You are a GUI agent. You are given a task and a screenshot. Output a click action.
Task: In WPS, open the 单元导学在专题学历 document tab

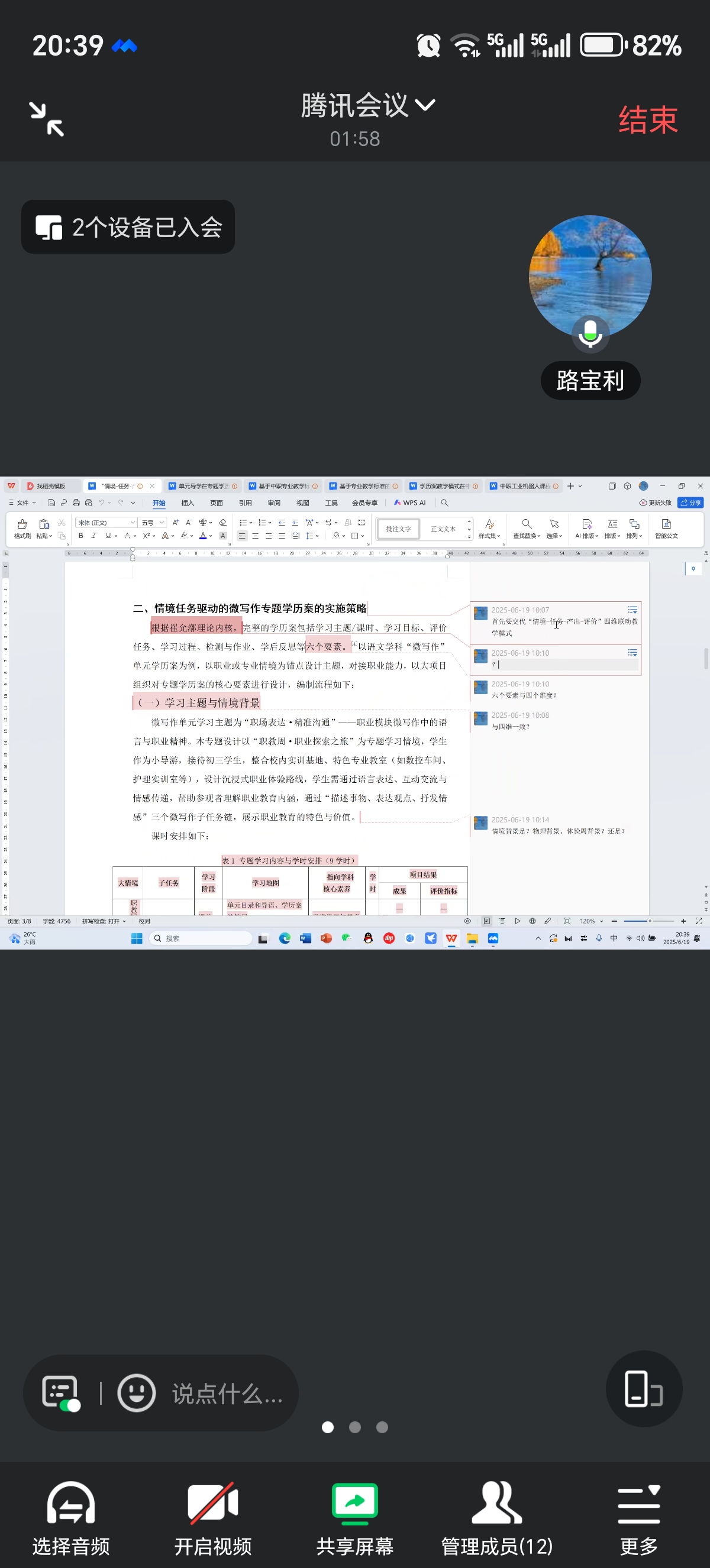click(x=203, y=486)
